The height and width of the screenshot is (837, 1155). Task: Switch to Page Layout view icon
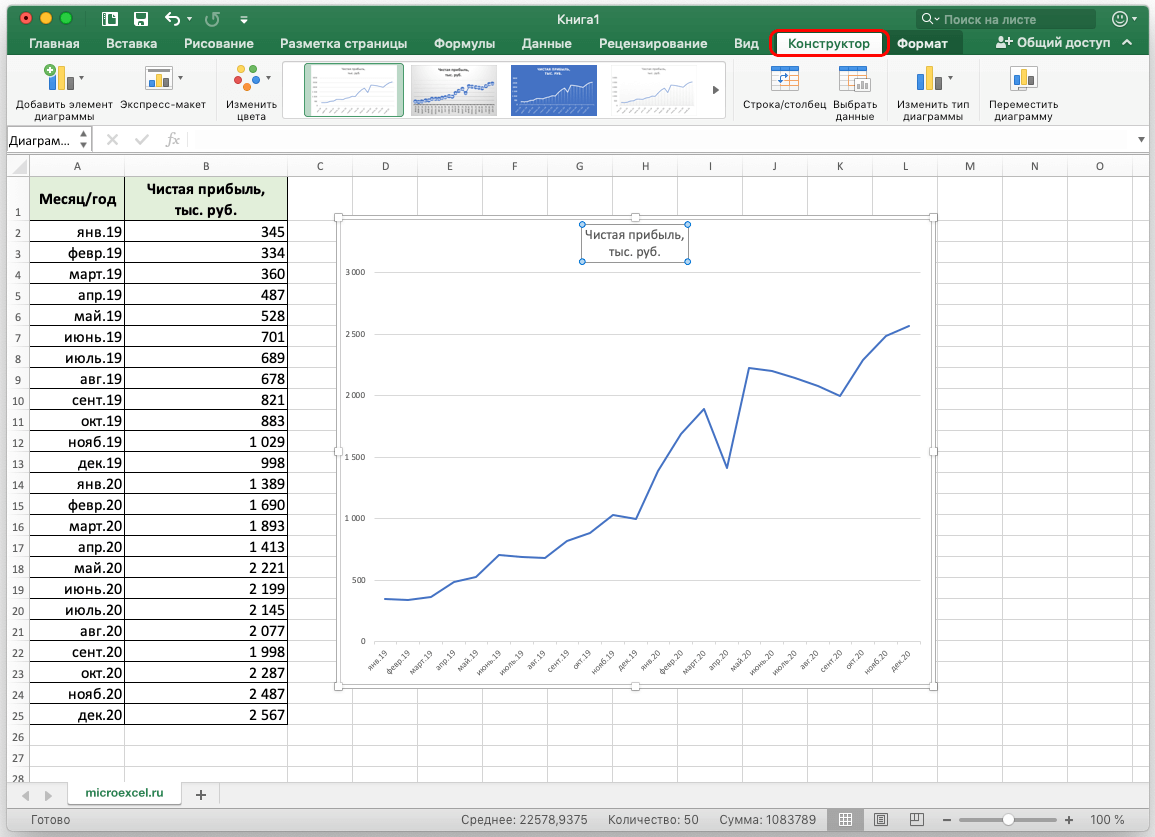point(881,819)
